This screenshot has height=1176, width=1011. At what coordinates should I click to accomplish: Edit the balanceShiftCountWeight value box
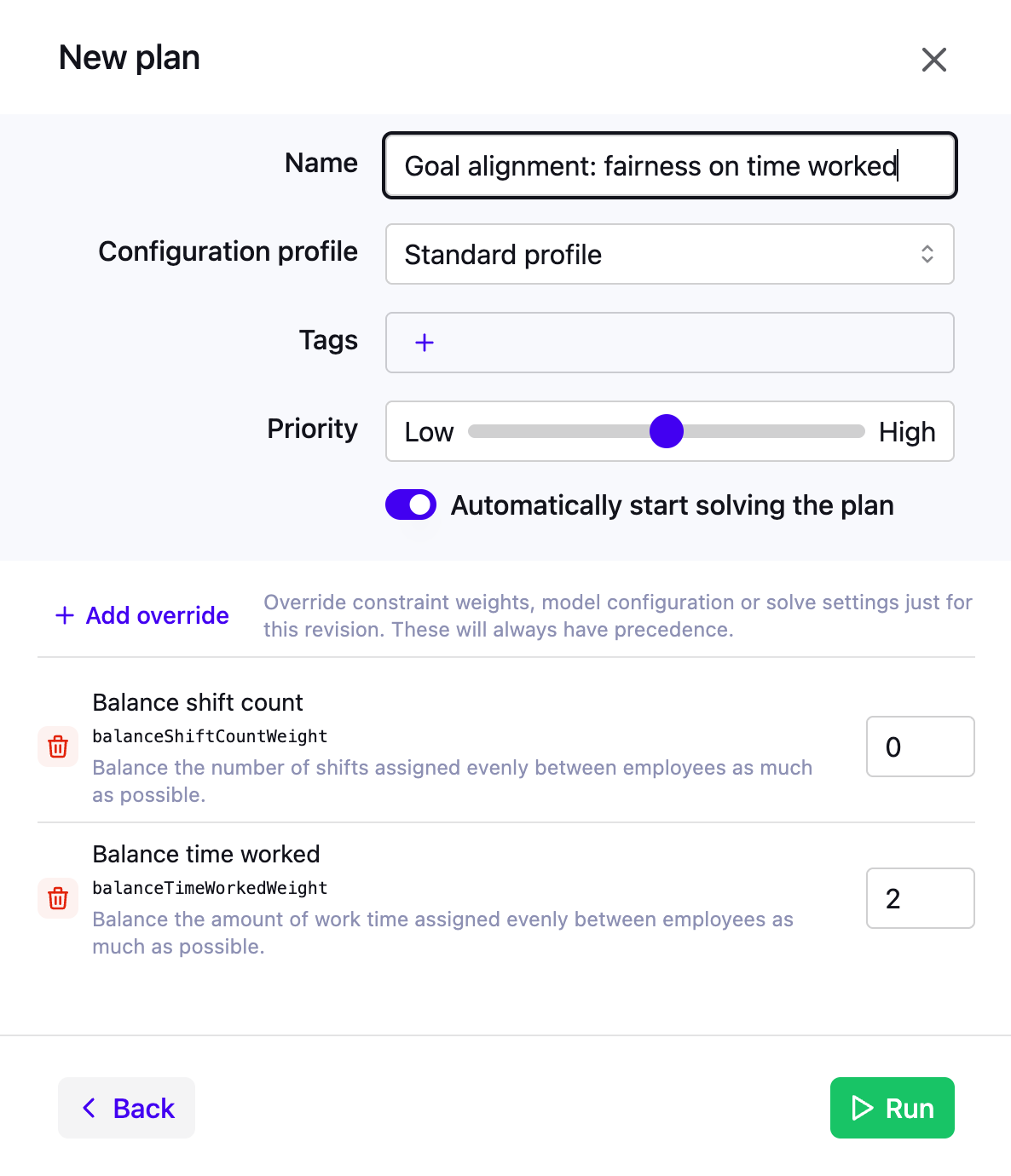[920, 747]
